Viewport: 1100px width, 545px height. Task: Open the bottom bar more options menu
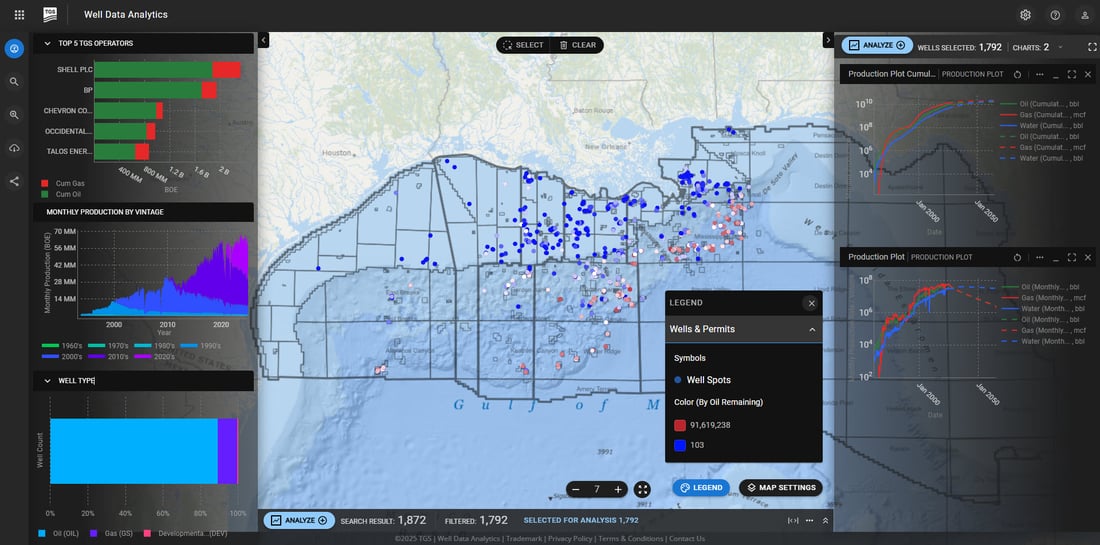click(x=809, y=520)
